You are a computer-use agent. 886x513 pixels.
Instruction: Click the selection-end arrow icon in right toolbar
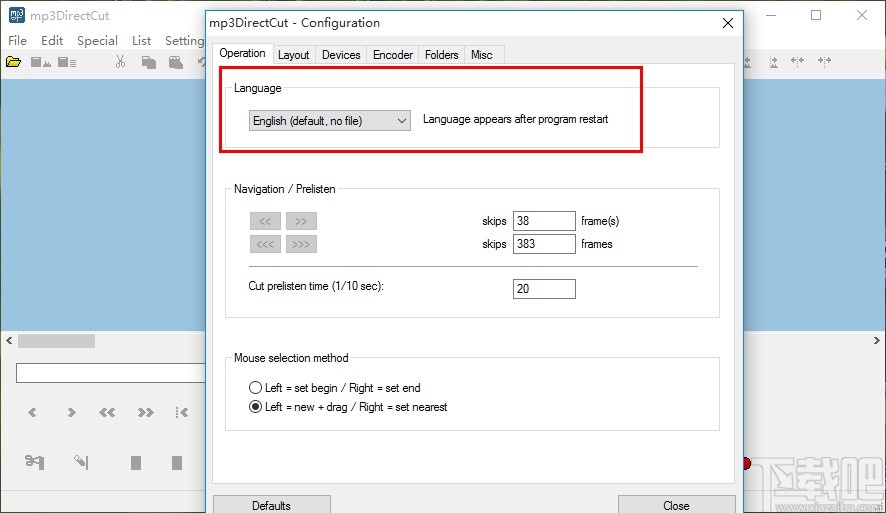(774, 62)
